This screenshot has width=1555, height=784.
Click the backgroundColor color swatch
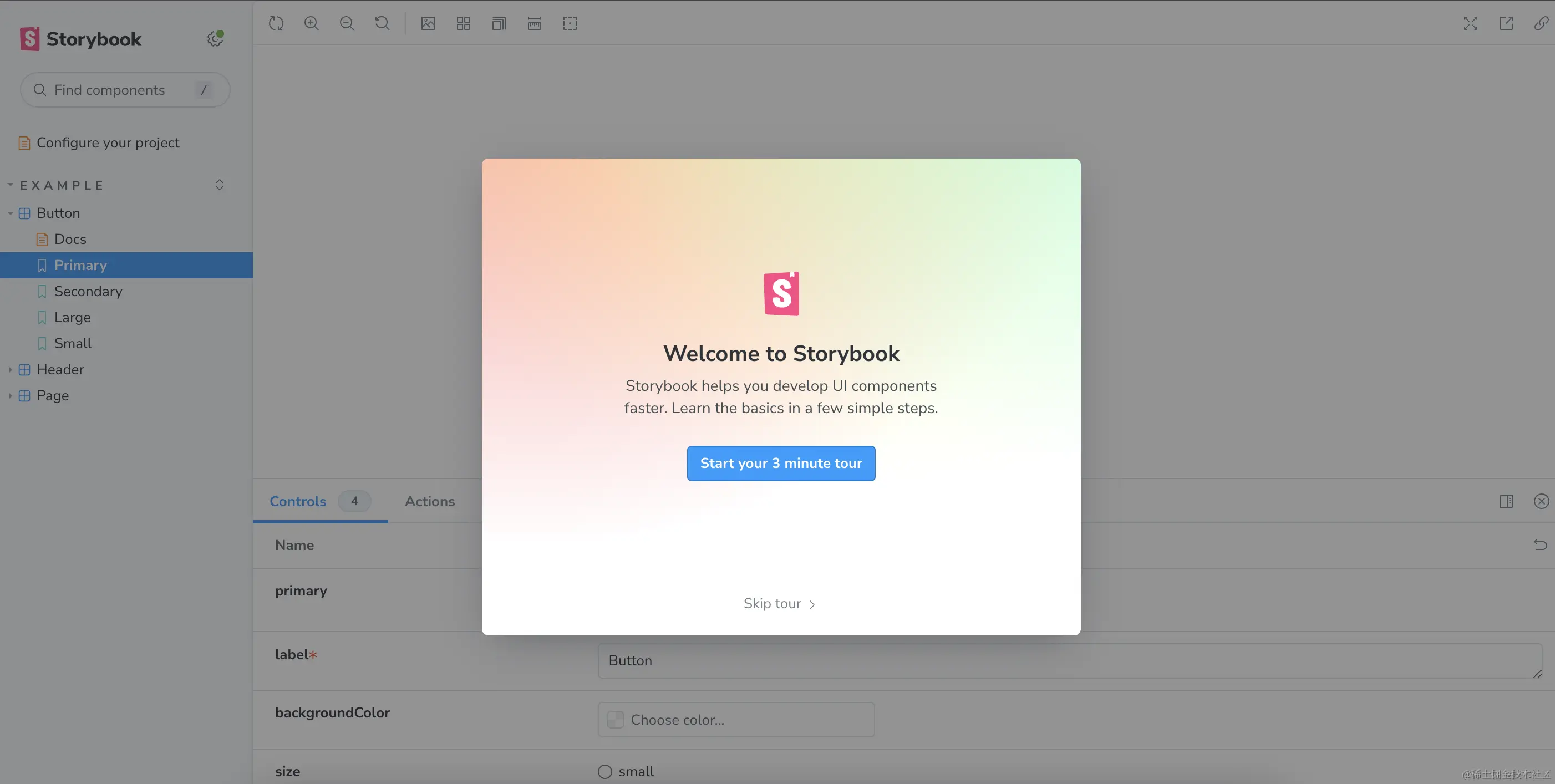615,720
